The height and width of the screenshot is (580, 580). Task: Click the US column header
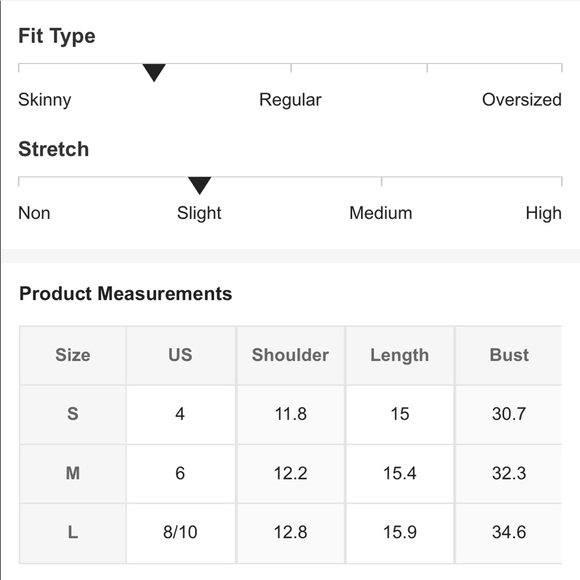[x=180, y=355]
